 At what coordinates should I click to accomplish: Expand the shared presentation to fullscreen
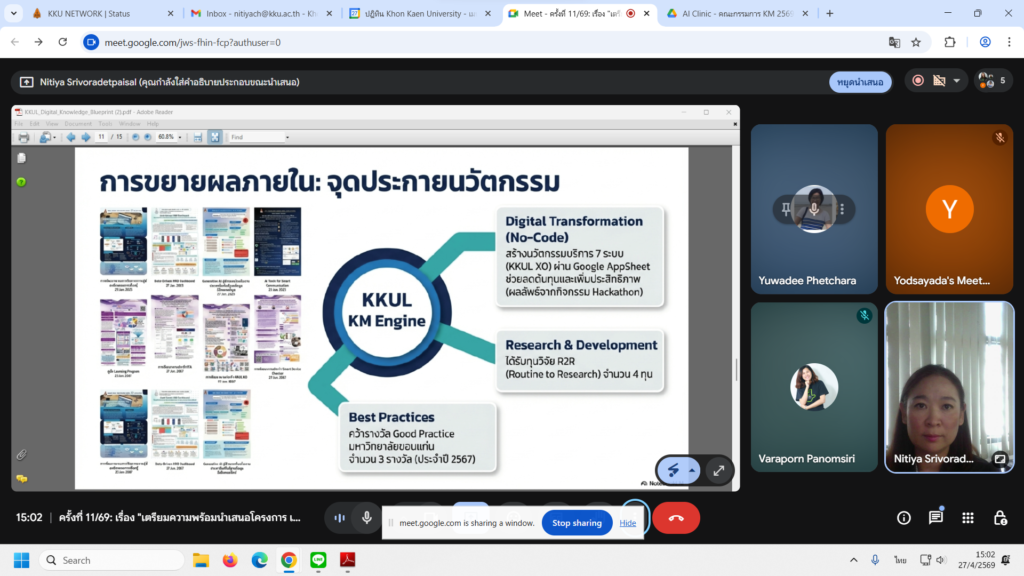tap(718, 470)
